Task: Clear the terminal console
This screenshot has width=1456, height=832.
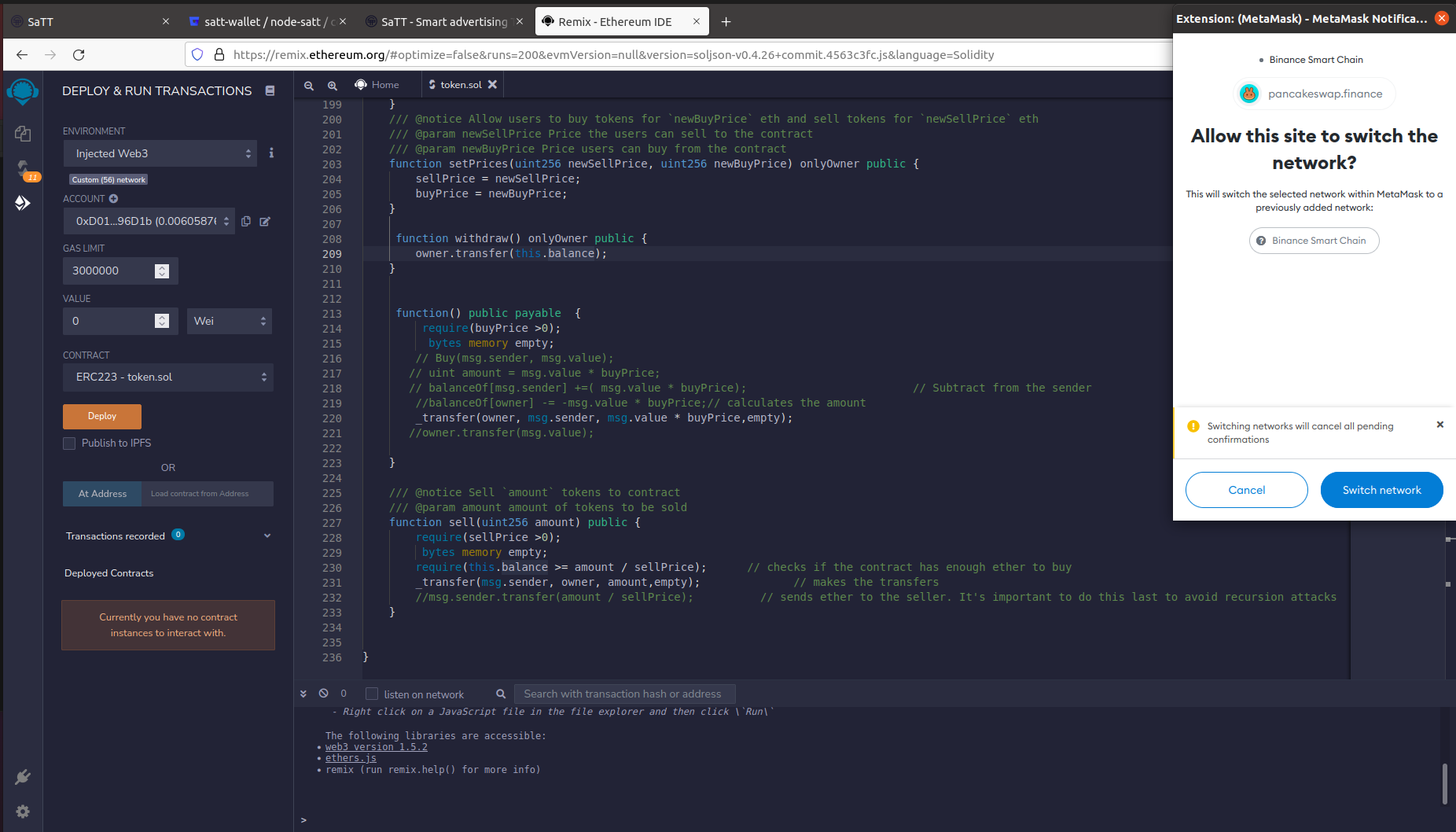Action: (x=323, y=693)
